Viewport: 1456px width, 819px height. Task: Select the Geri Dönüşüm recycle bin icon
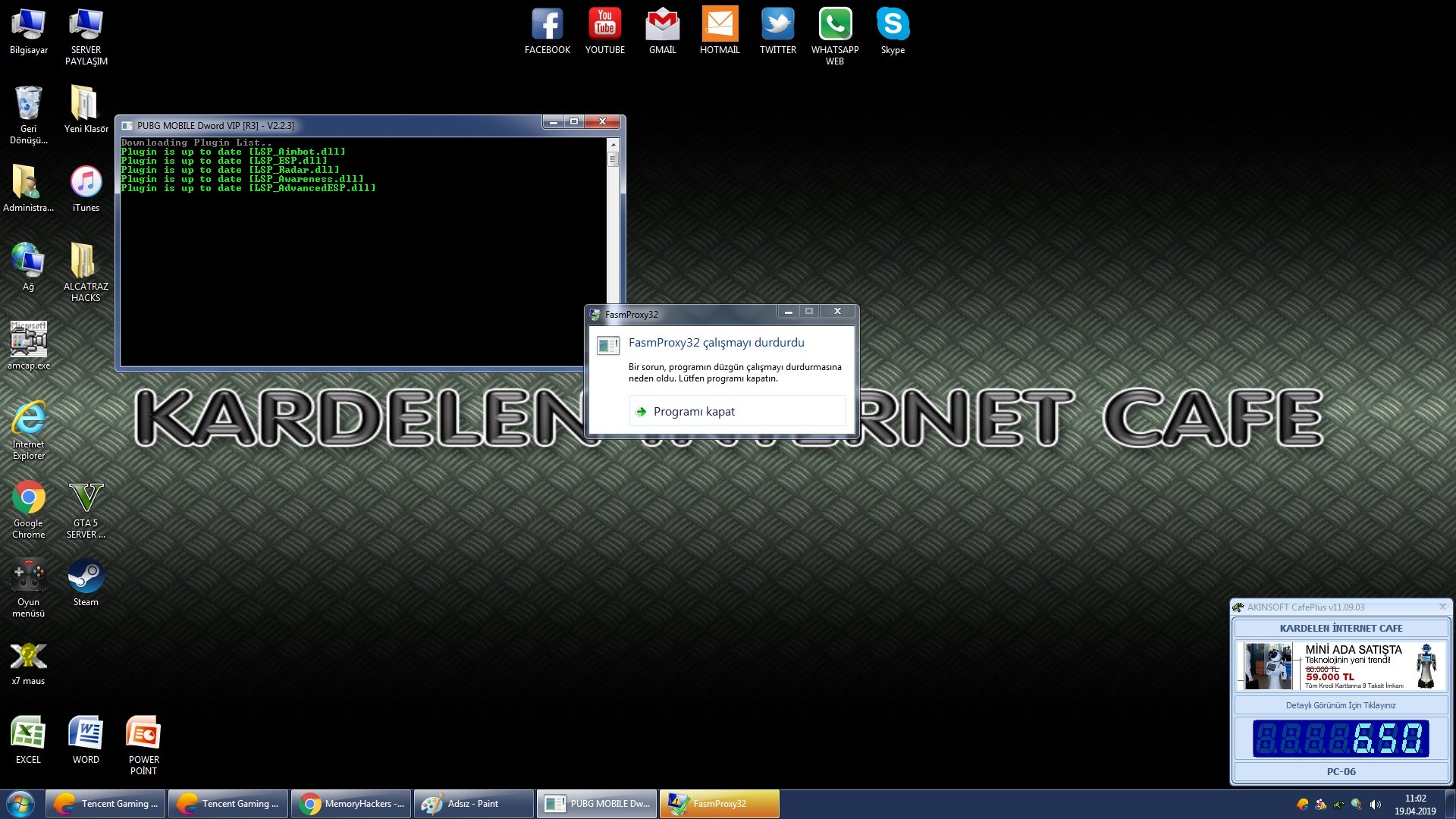click(x=28, y=115)
